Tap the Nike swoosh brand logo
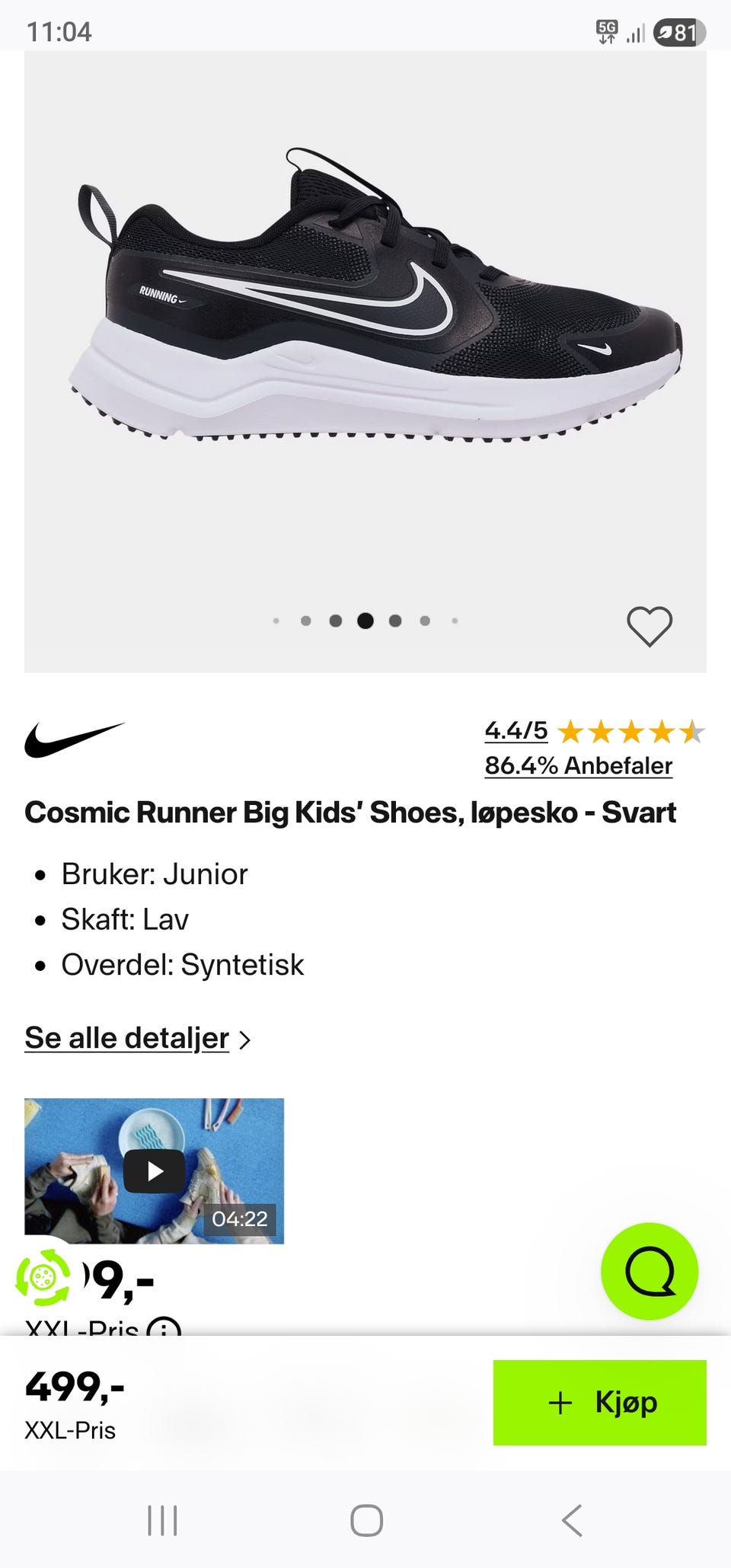The width and height of the screenshot is (731, 1568). pyautogui.click(x=75, y=739)
